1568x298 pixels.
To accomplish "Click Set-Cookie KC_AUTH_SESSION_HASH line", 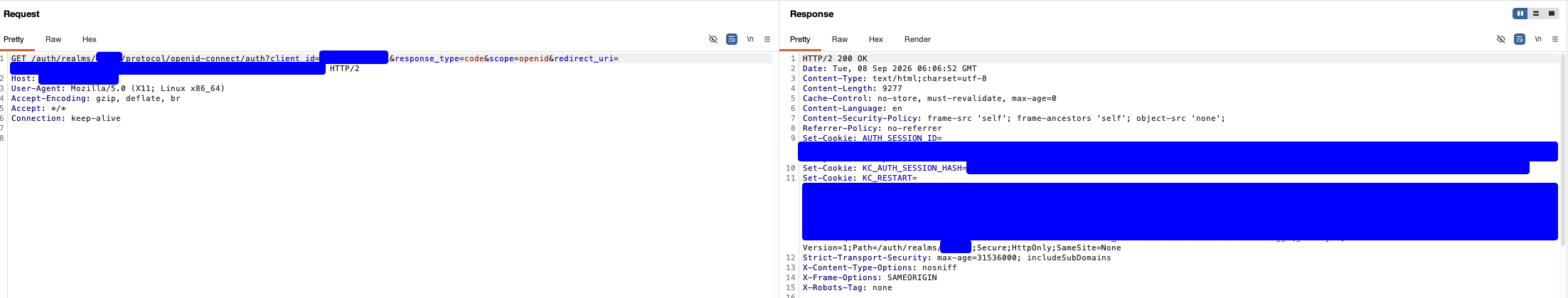I will 884,168.
